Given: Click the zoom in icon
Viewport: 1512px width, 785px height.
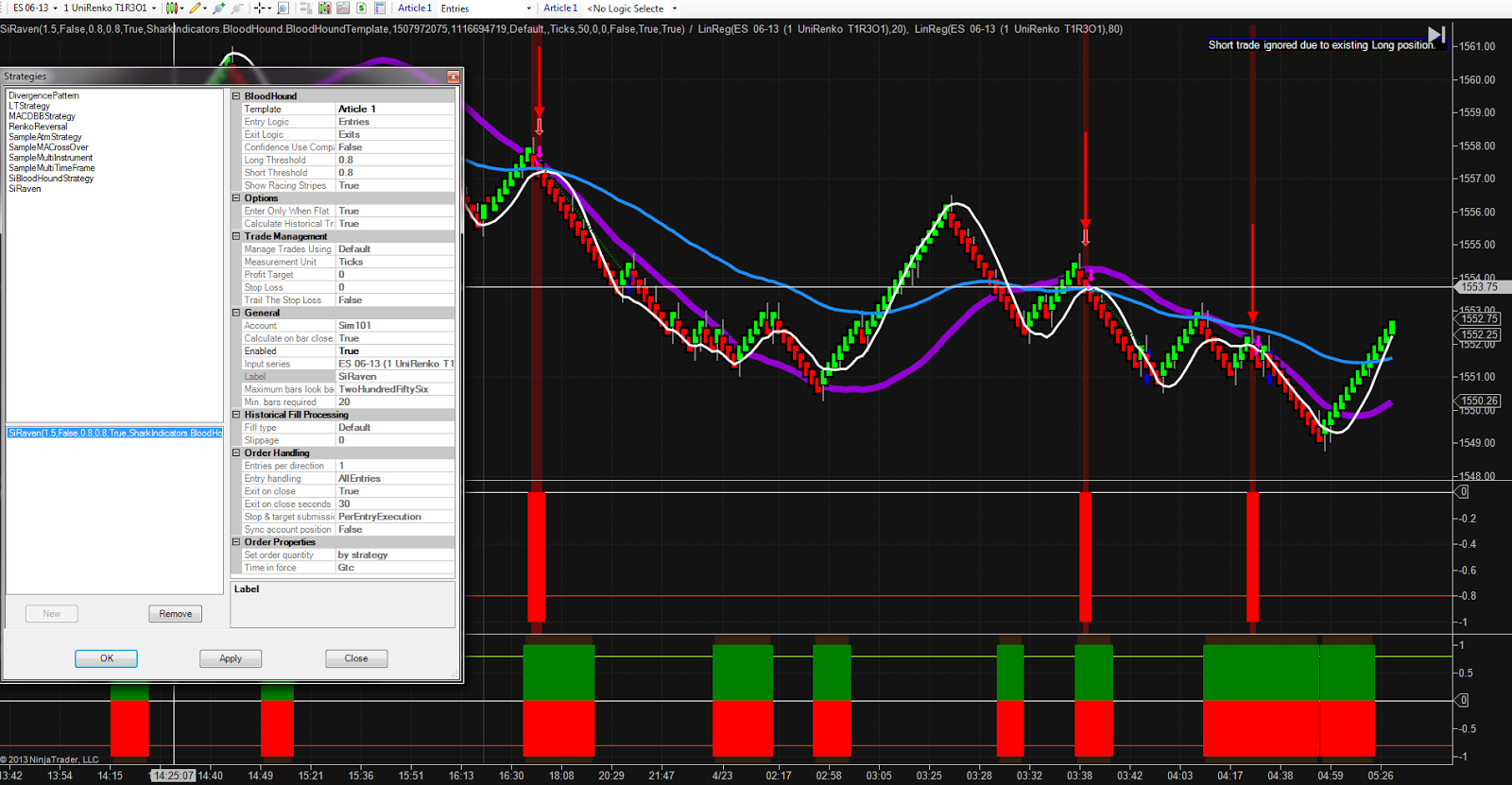Looking at the screenshot, I should [219, 8].
